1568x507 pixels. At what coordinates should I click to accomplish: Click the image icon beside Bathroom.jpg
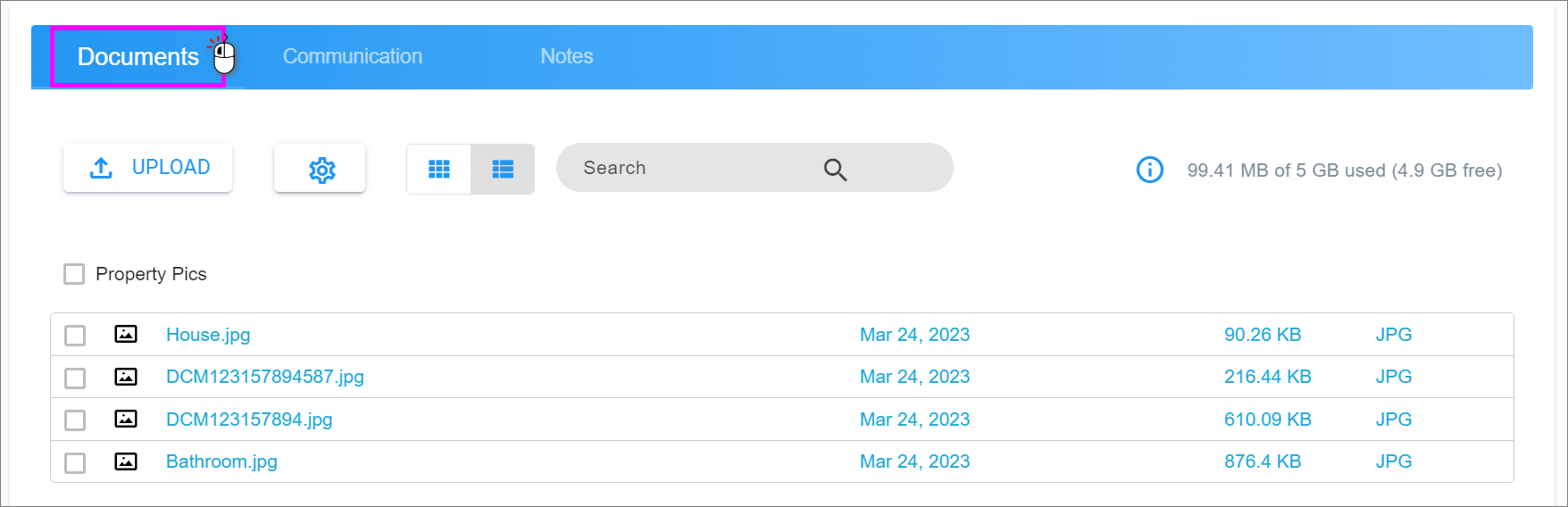click(x=126, y=461)
